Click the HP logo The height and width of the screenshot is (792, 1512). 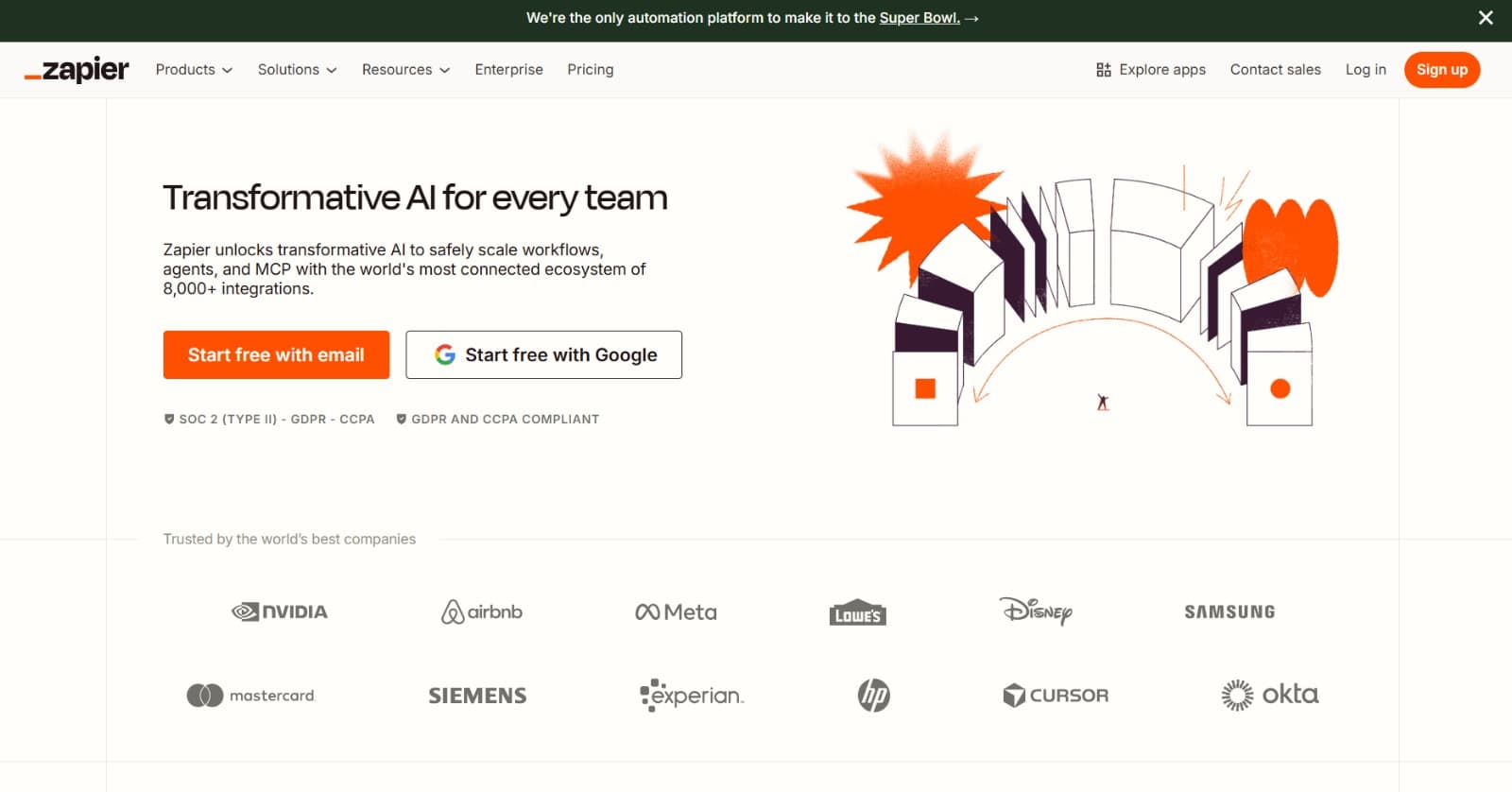pyautogui.click(x=874, y=696)
